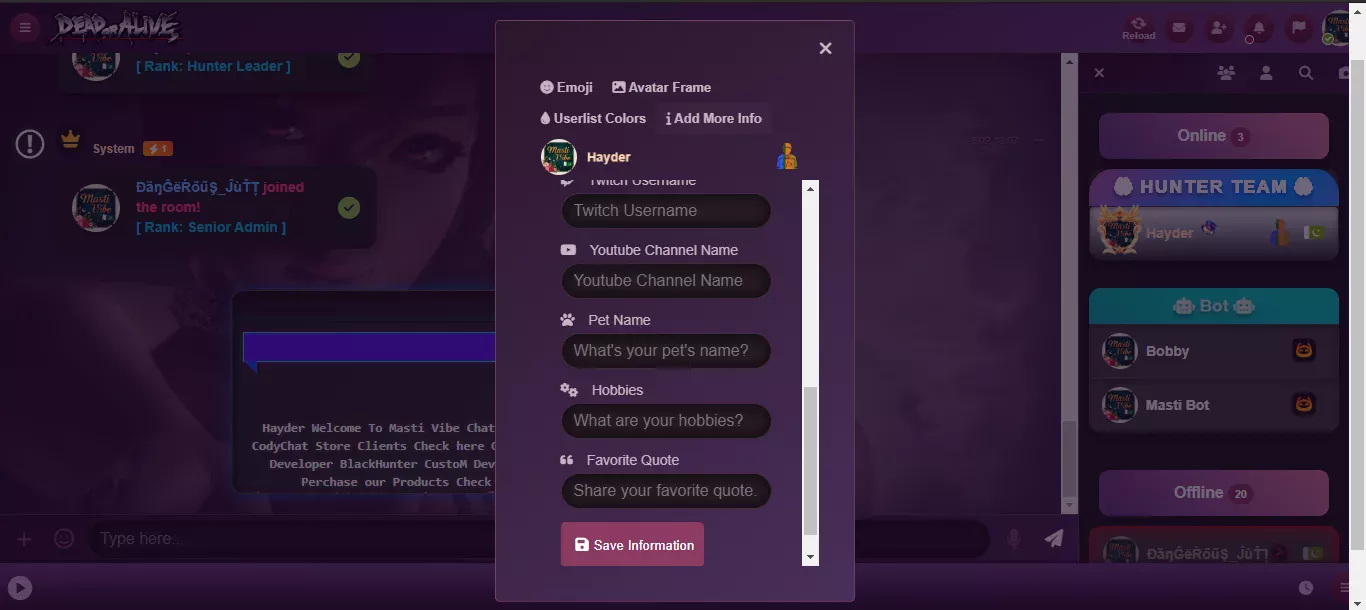Viewport: 1366px width, 610px height.
Task: Open the notifications bell
Action: click(x=1258, y=28)
